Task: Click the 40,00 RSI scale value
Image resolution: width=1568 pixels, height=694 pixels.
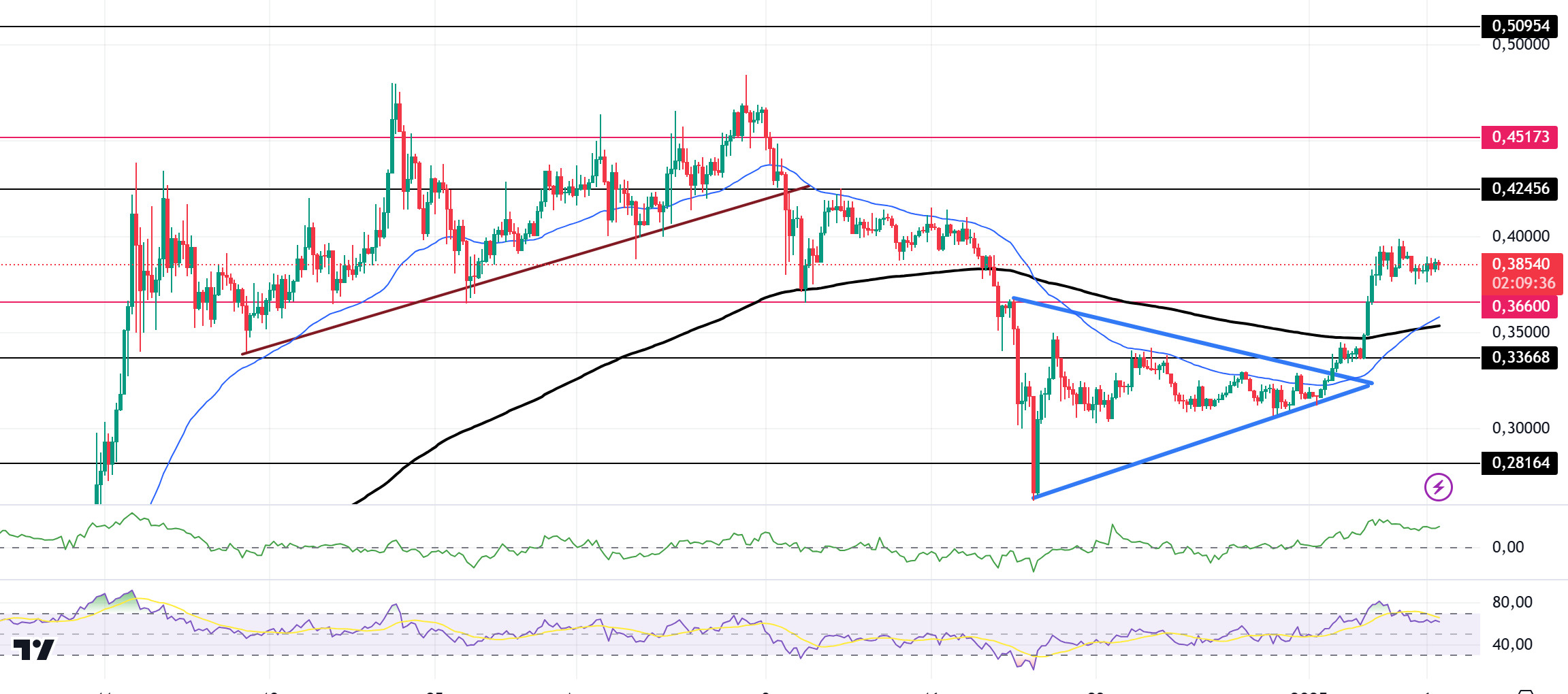Action: [x=1512, y=644]
